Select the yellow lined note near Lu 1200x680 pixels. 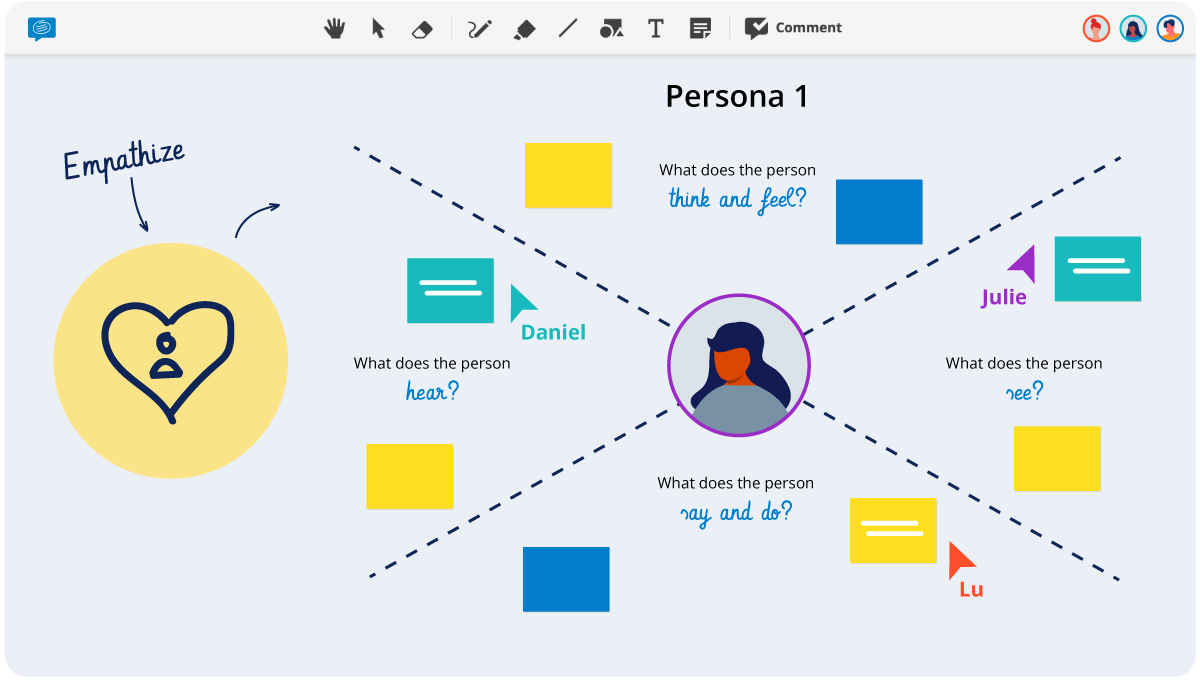(x=893, y=530)
